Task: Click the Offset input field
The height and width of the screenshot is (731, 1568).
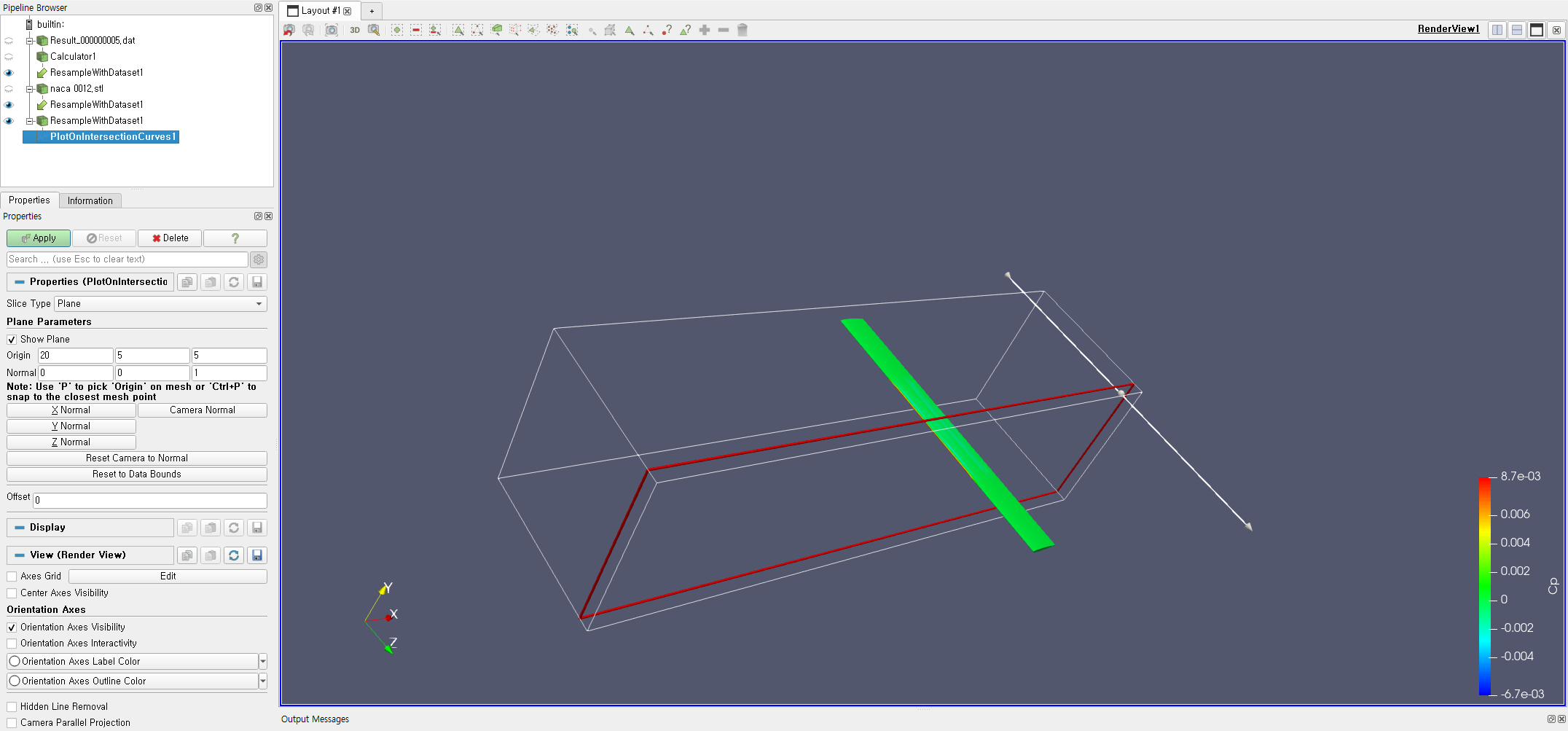Action: point(150,501)
